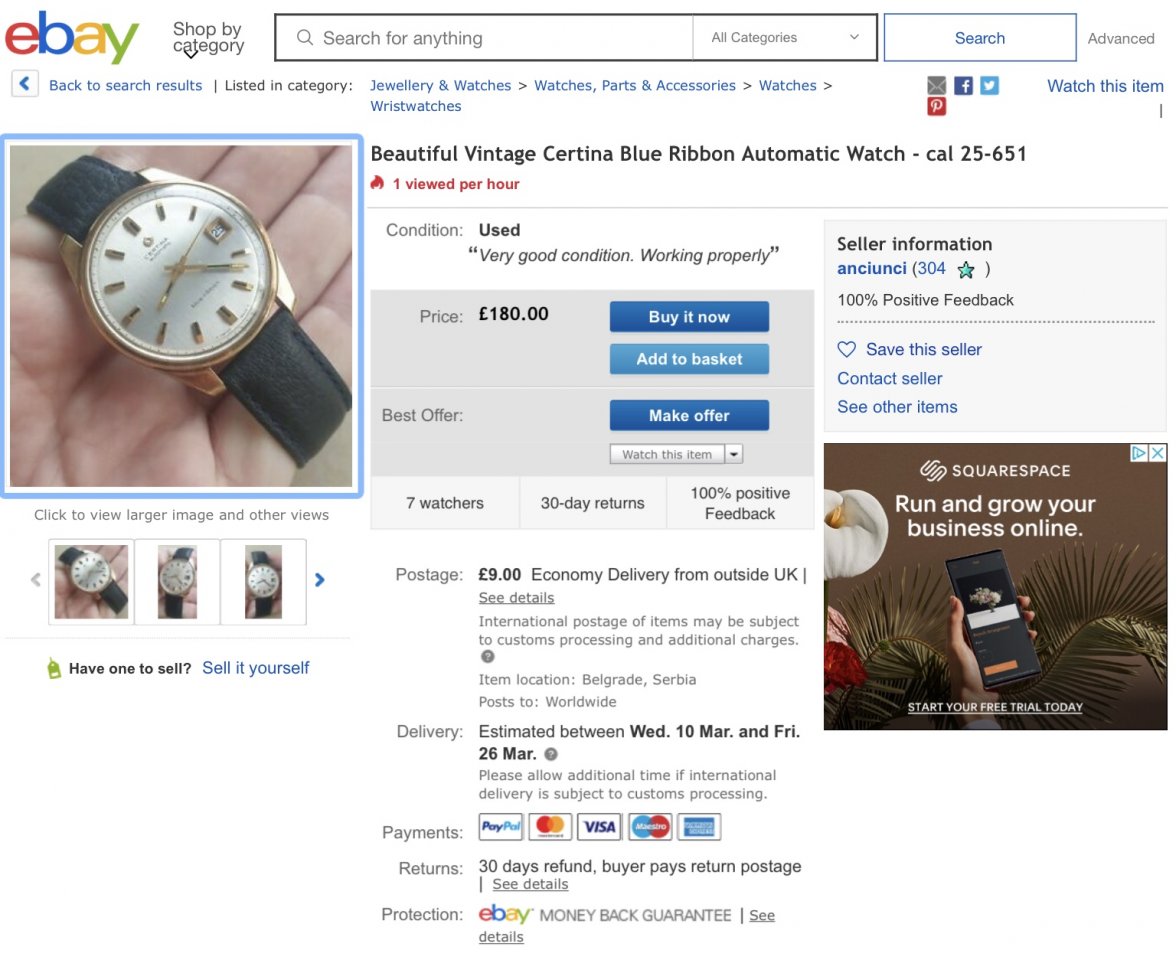Share listing via the email envelope icon

point(936,86)
